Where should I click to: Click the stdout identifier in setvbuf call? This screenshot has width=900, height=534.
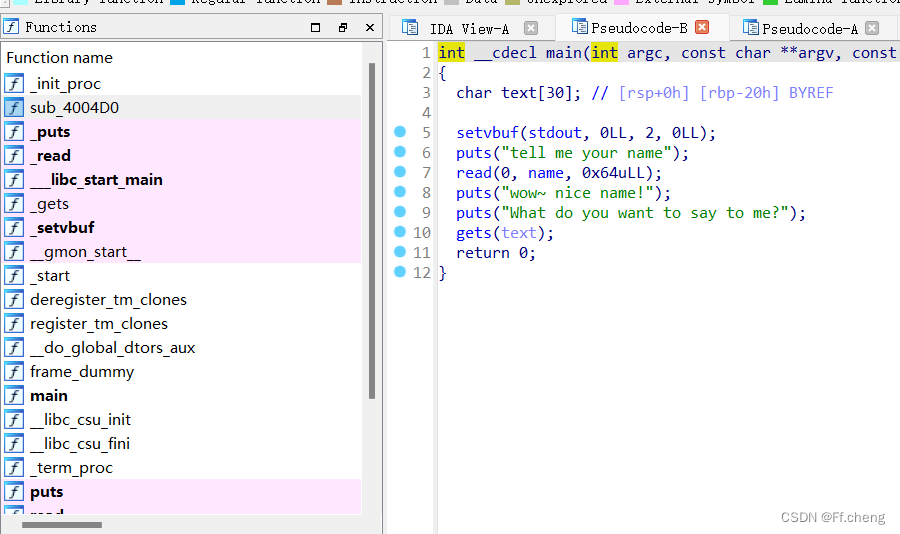[x=554, y=133]
